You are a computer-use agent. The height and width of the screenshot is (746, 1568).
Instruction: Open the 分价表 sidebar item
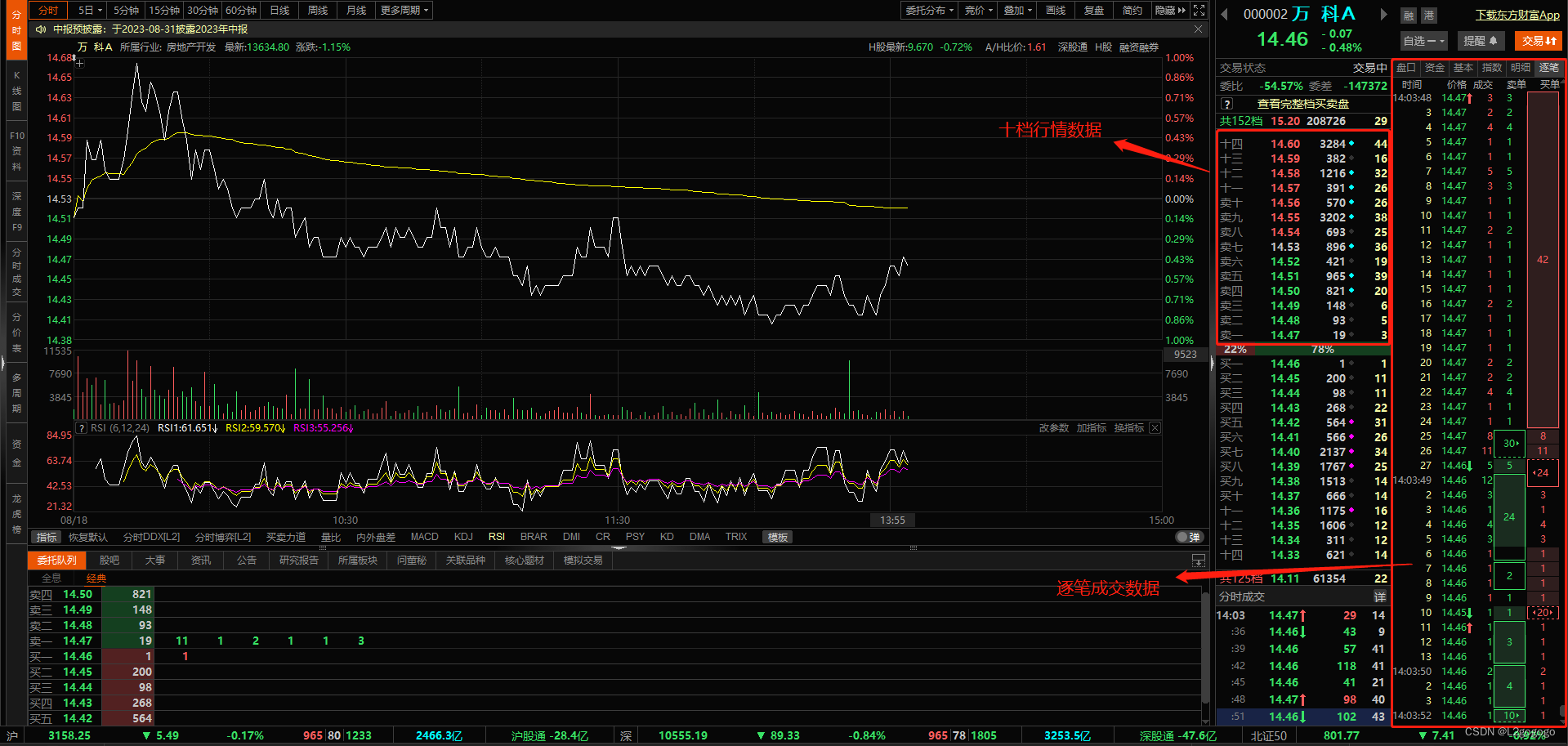[x=16, y=333]
